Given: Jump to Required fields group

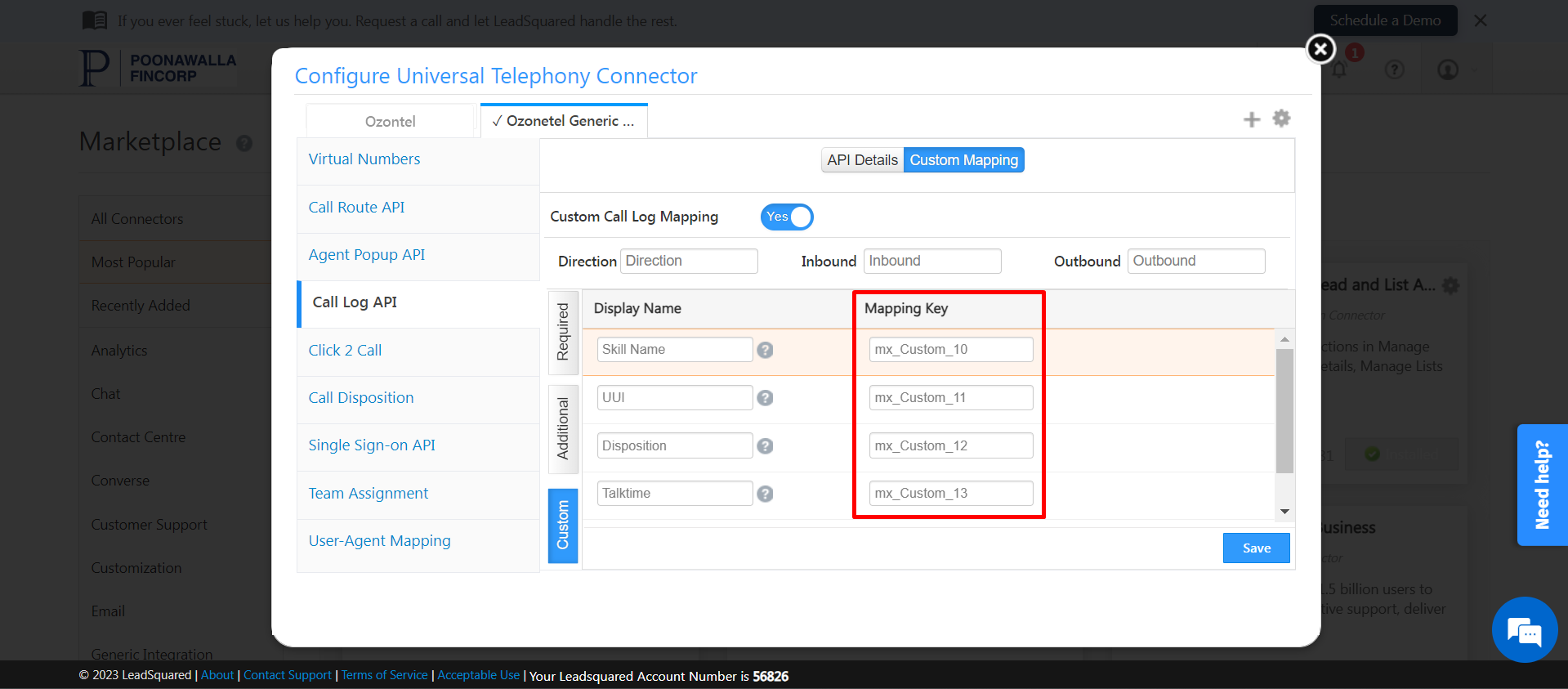Looking at the screenshot, I should [563, 332].
